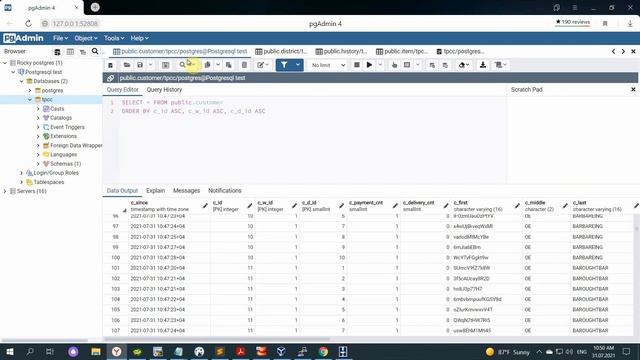Run the query with the Execute play icon

(x=369, y=65)
